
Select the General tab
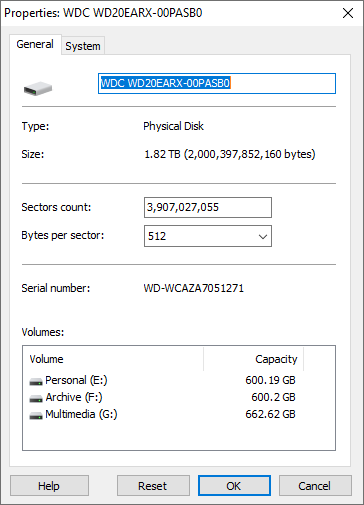tap(35, 44)
